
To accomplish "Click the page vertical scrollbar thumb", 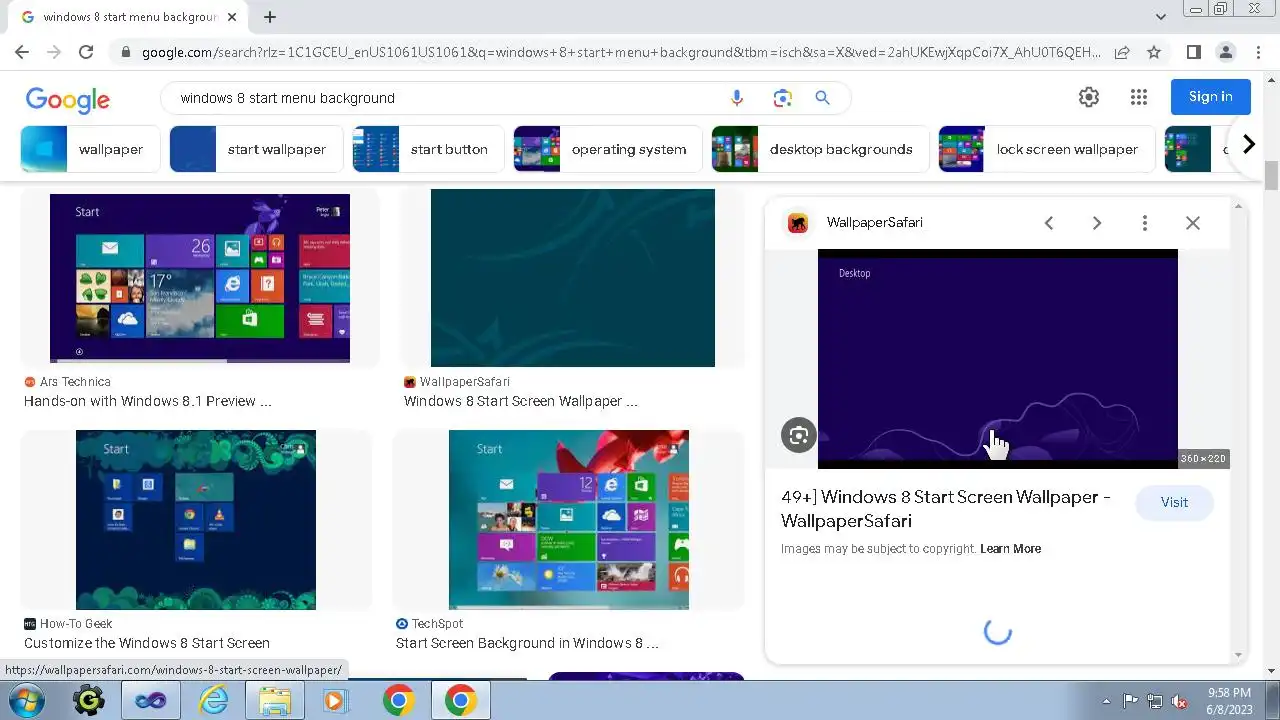I will pos(1271,174).
